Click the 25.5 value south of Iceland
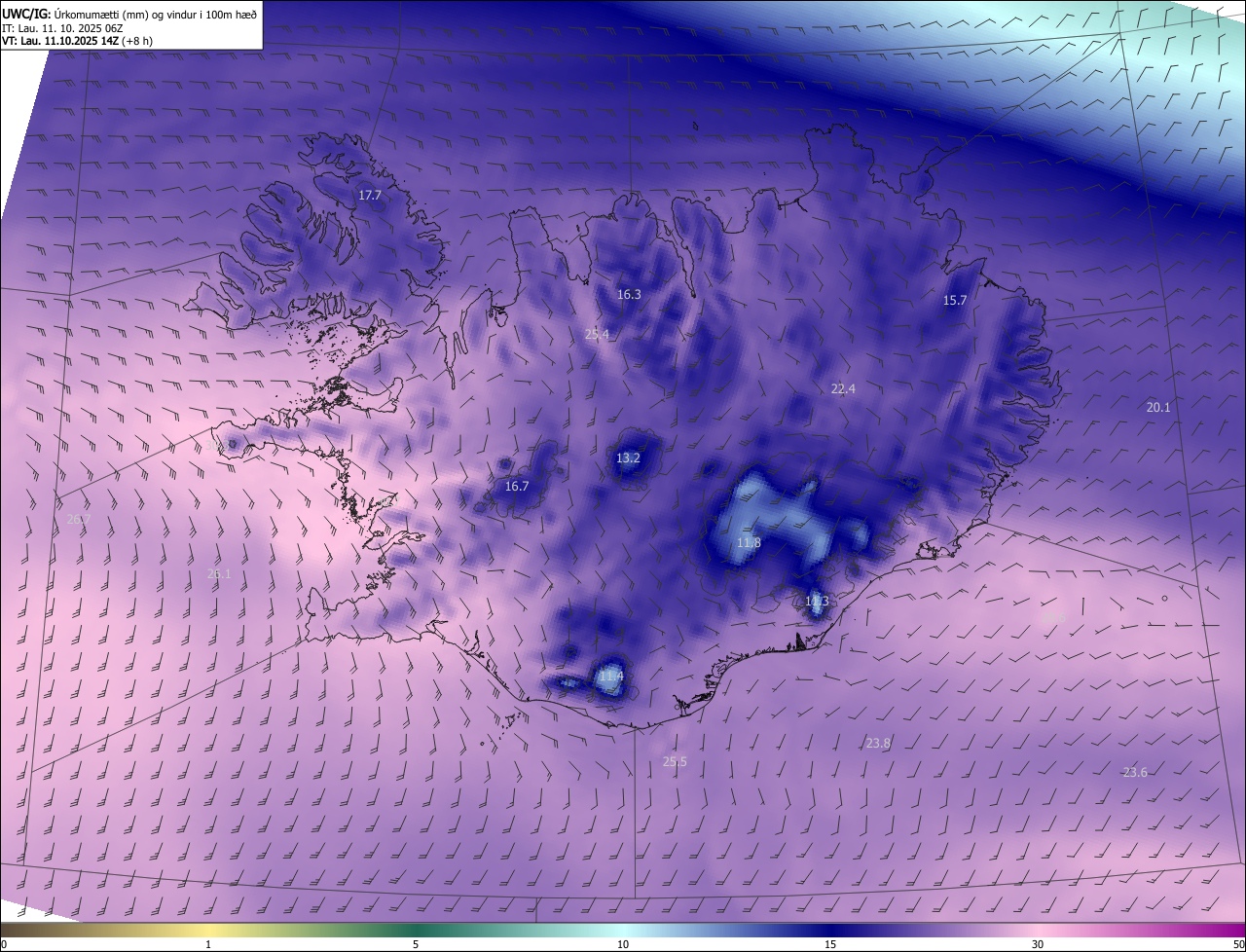The height and width of the screenshot is (952, 1246). (x=675, y=762)
